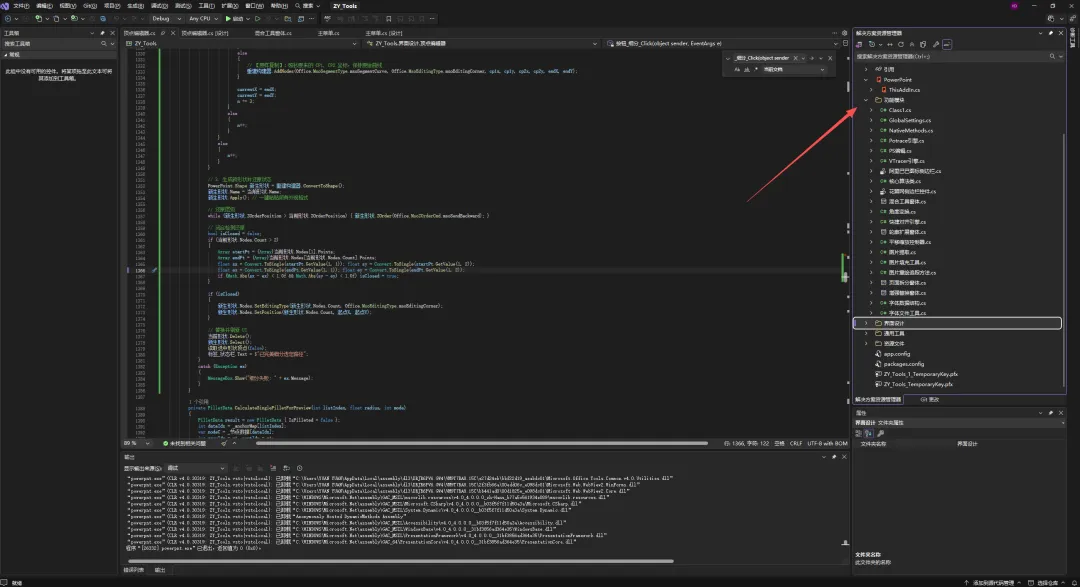Pin the Toolbox panel
Viewport: 1080px width, 587px height.
click(103, 33)
